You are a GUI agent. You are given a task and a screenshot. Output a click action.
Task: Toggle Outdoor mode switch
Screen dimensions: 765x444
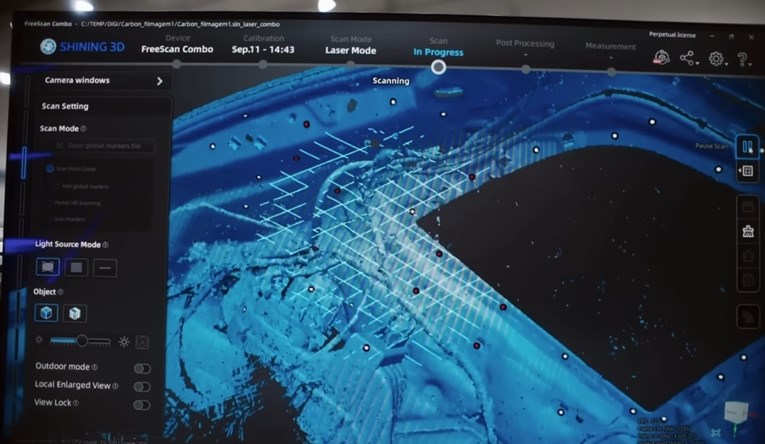[142, 368]
